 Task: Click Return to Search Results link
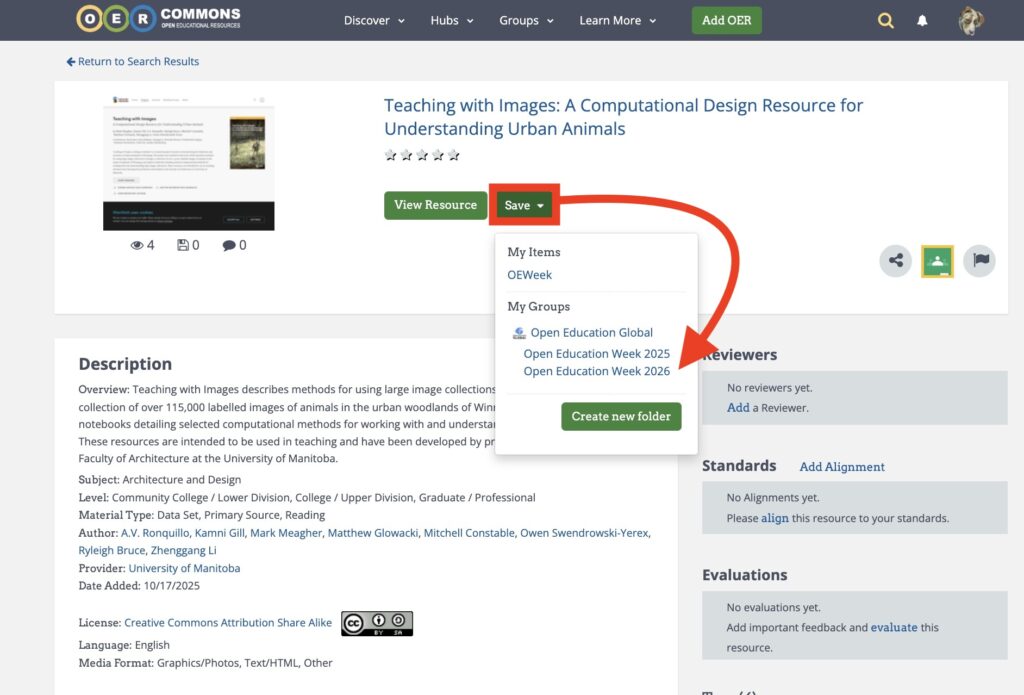coord(133,62)
